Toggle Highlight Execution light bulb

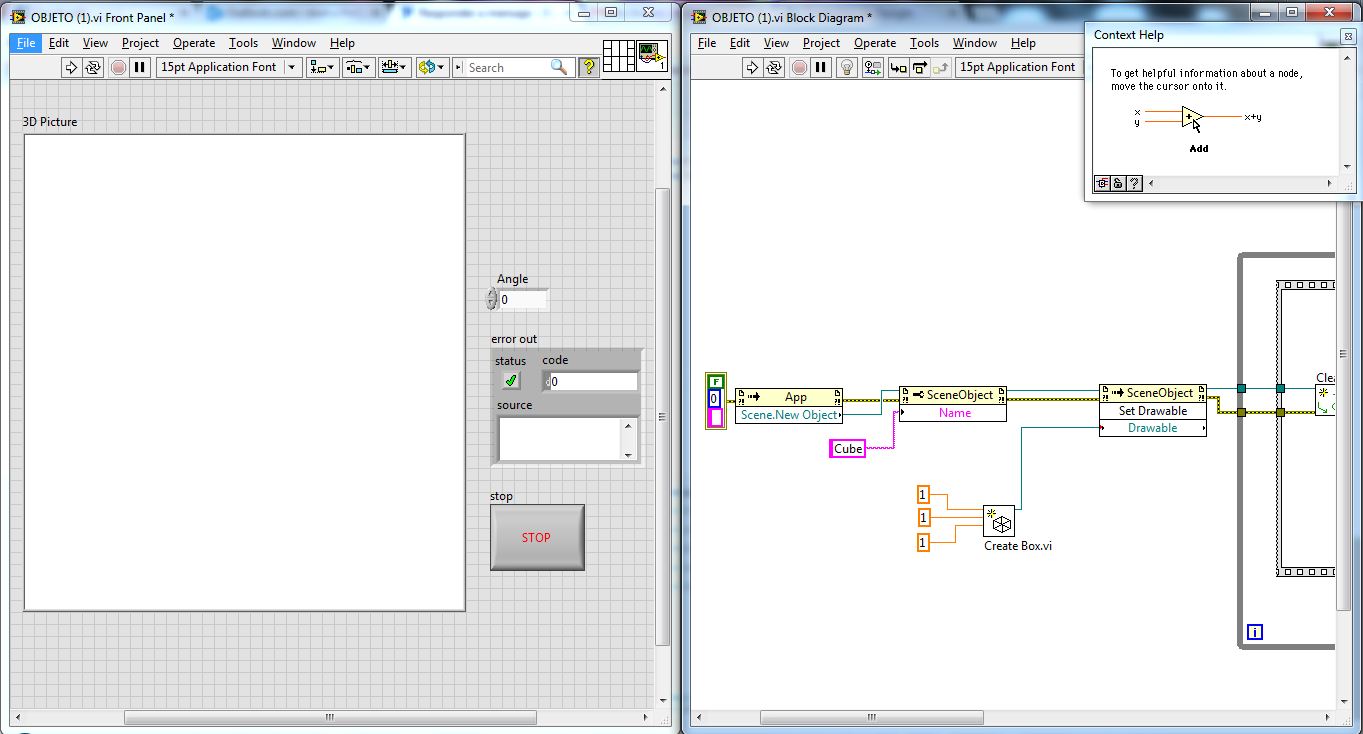[x=847, y=67]
